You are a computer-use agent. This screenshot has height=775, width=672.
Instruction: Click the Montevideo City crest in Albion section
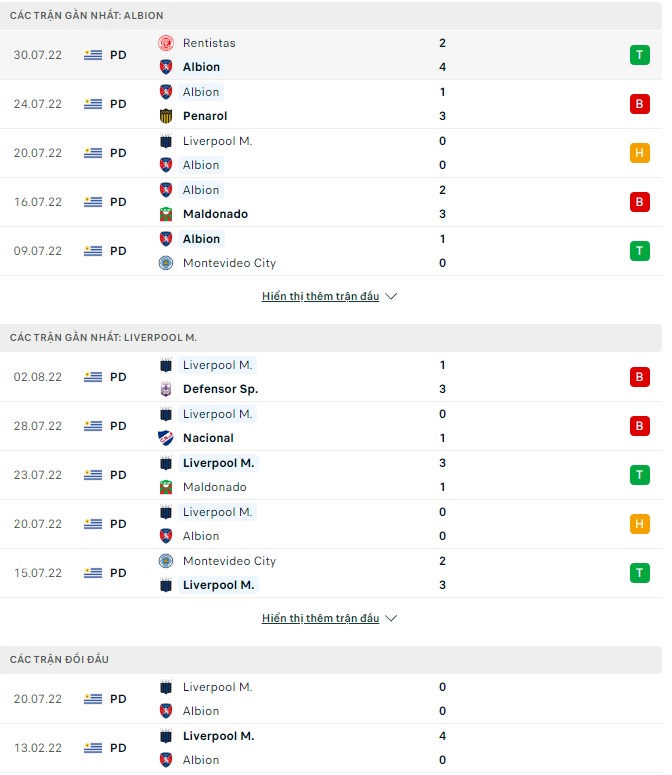coord(166,263)
